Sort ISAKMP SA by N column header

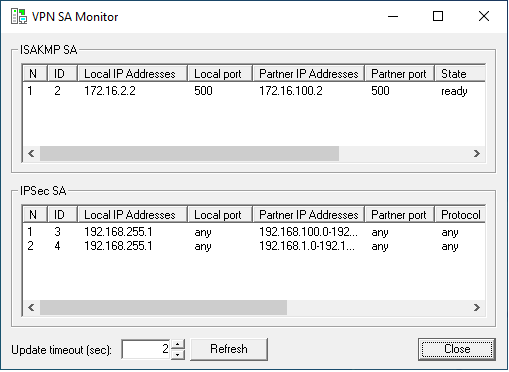pos(35,73)
